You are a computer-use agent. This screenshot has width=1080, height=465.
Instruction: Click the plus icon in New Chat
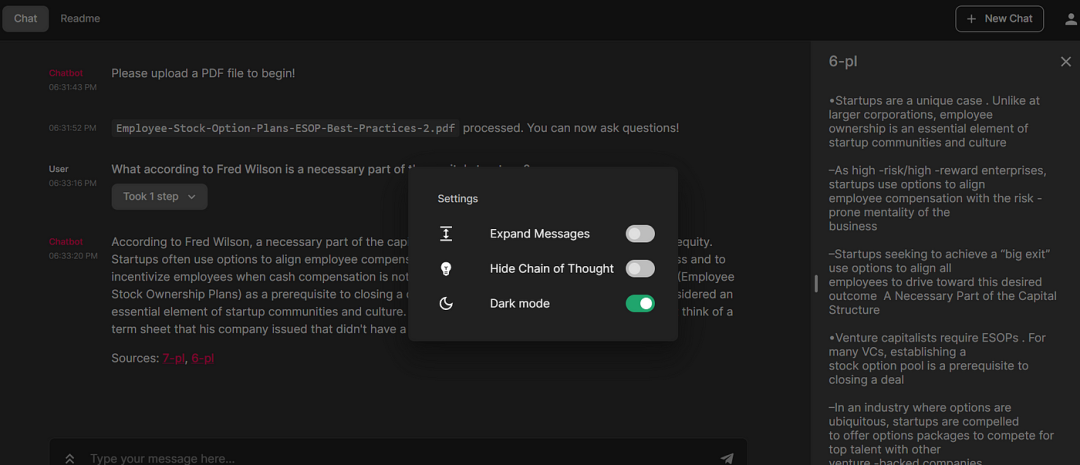[971, 19]
